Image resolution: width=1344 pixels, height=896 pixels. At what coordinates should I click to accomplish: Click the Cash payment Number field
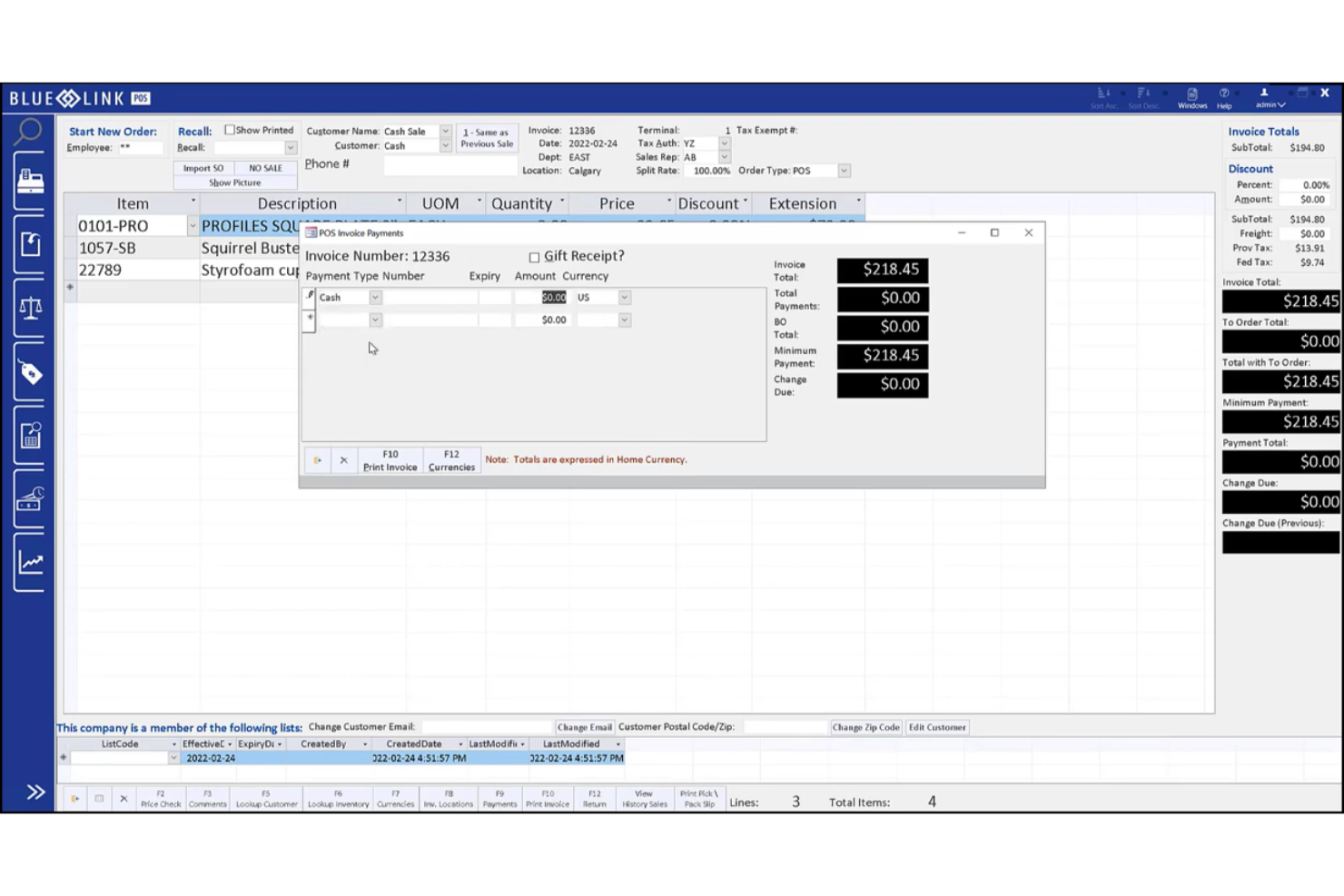tap(430, 298)
